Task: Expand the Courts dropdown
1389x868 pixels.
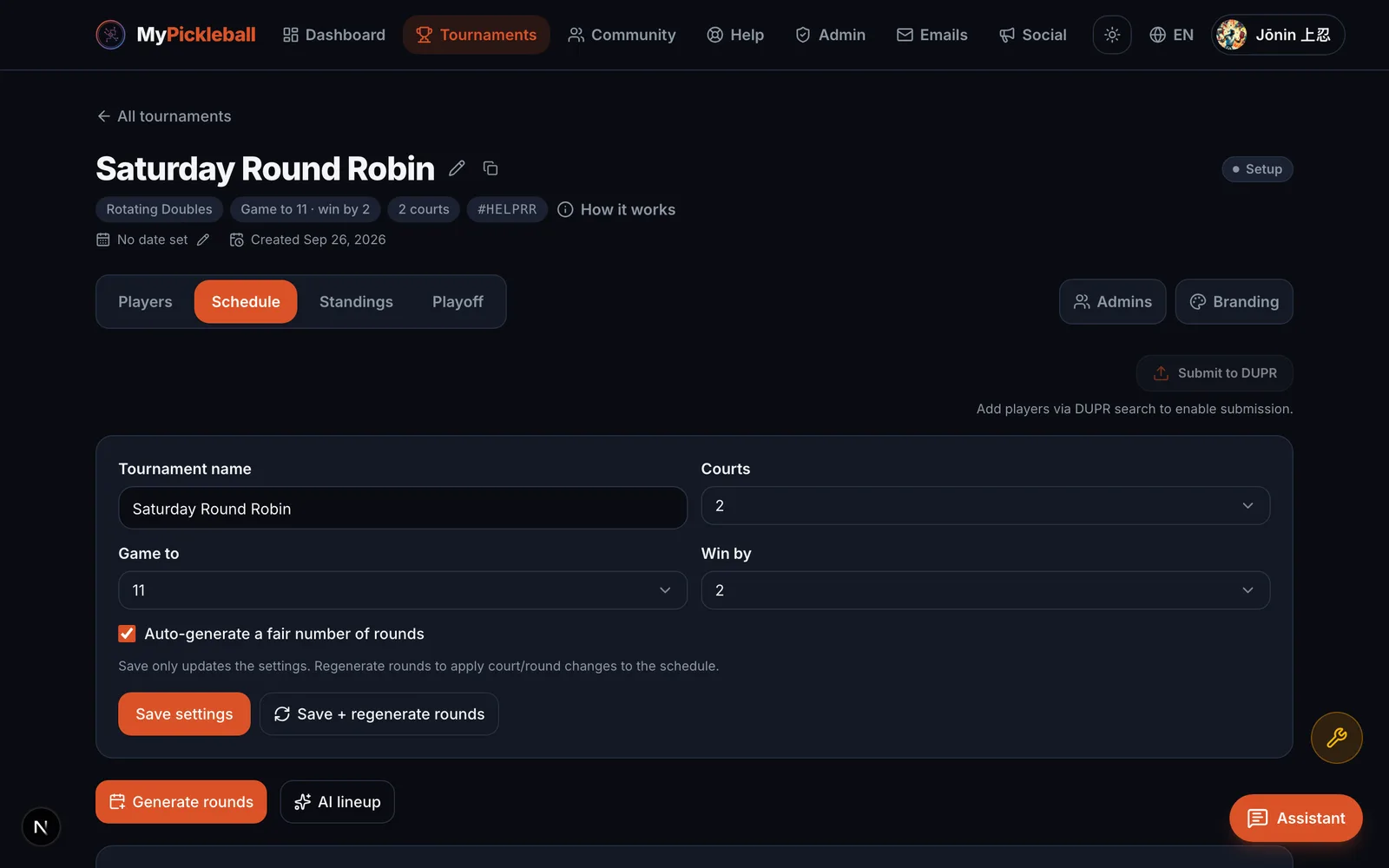Action: [x=985, y=506]
